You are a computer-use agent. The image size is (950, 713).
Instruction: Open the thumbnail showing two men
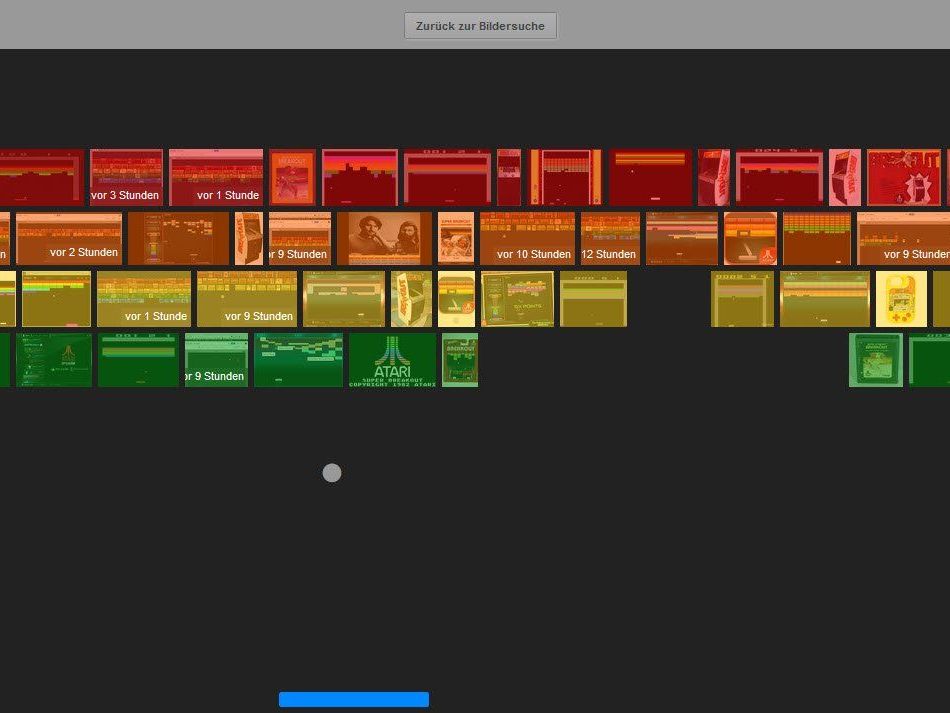[384, 238]
